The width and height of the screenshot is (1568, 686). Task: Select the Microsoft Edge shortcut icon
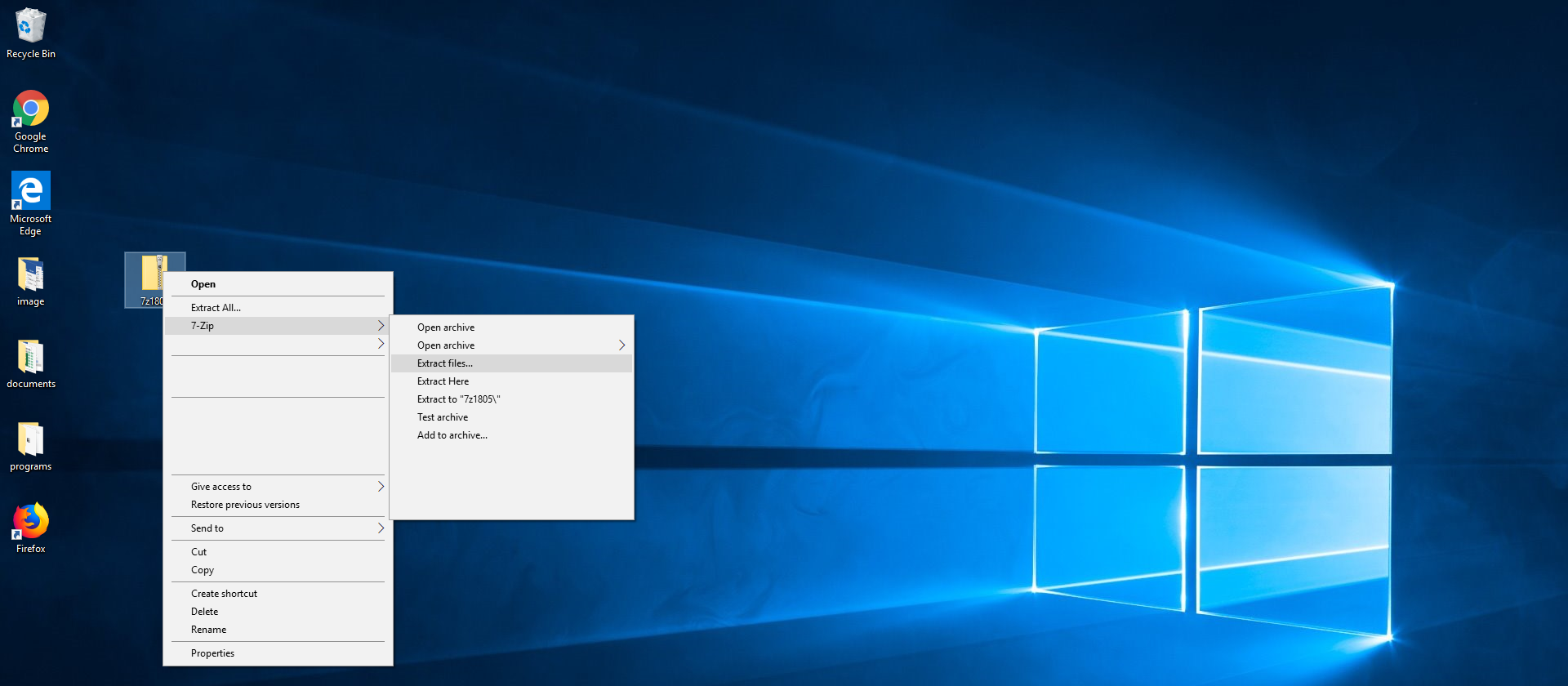[31, 204]
